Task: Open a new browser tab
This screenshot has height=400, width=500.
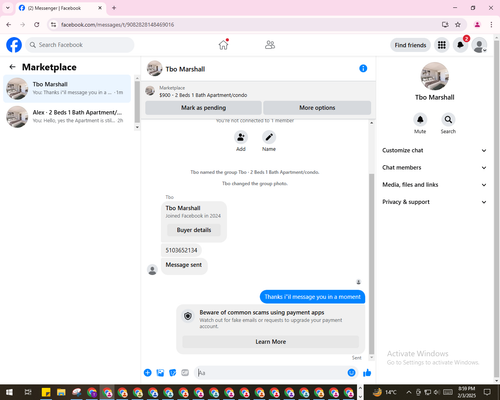Action: point(114,8)
